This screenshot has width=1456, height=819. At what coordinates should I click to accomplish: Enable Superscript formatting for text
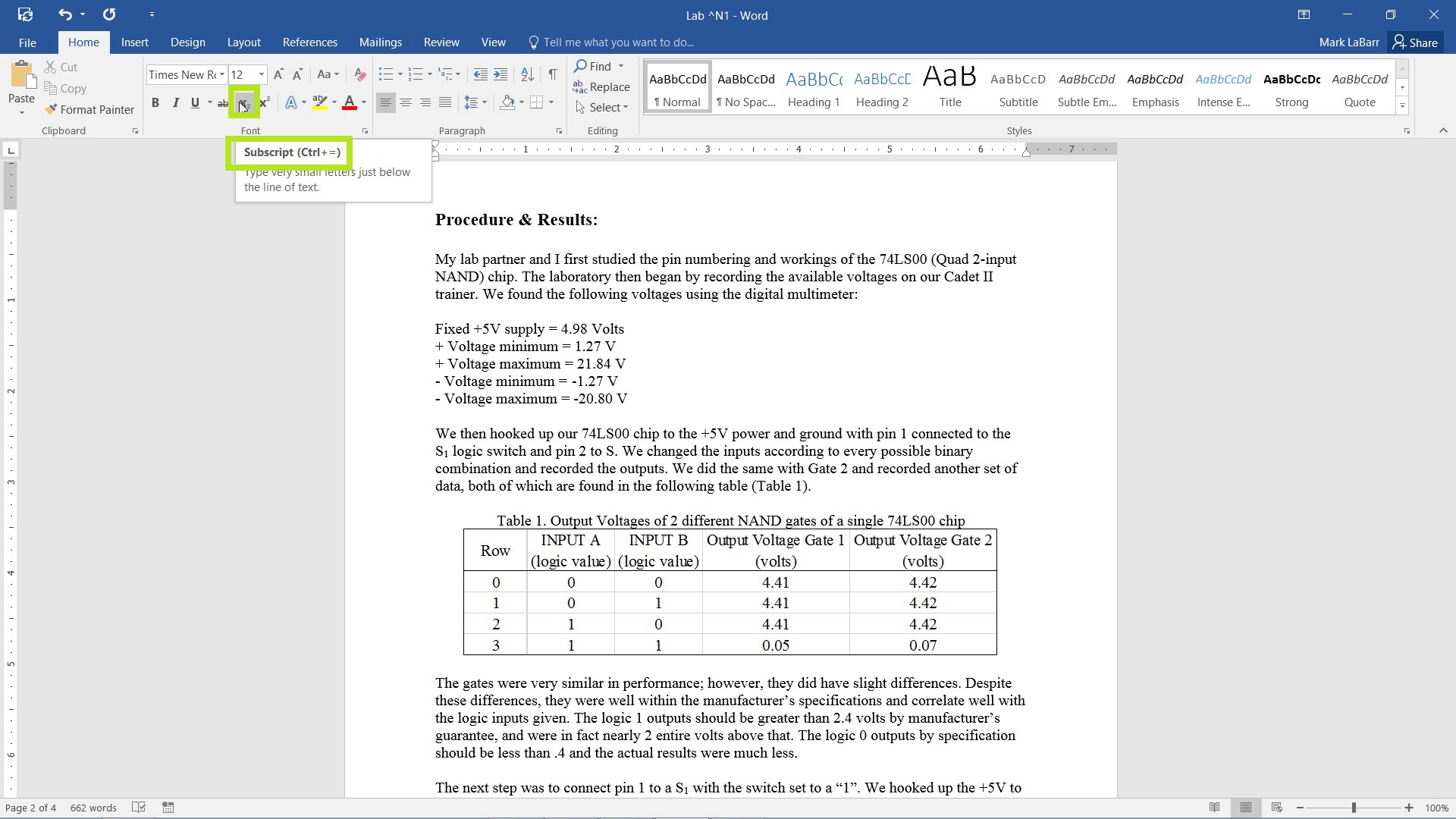point(263,103)
